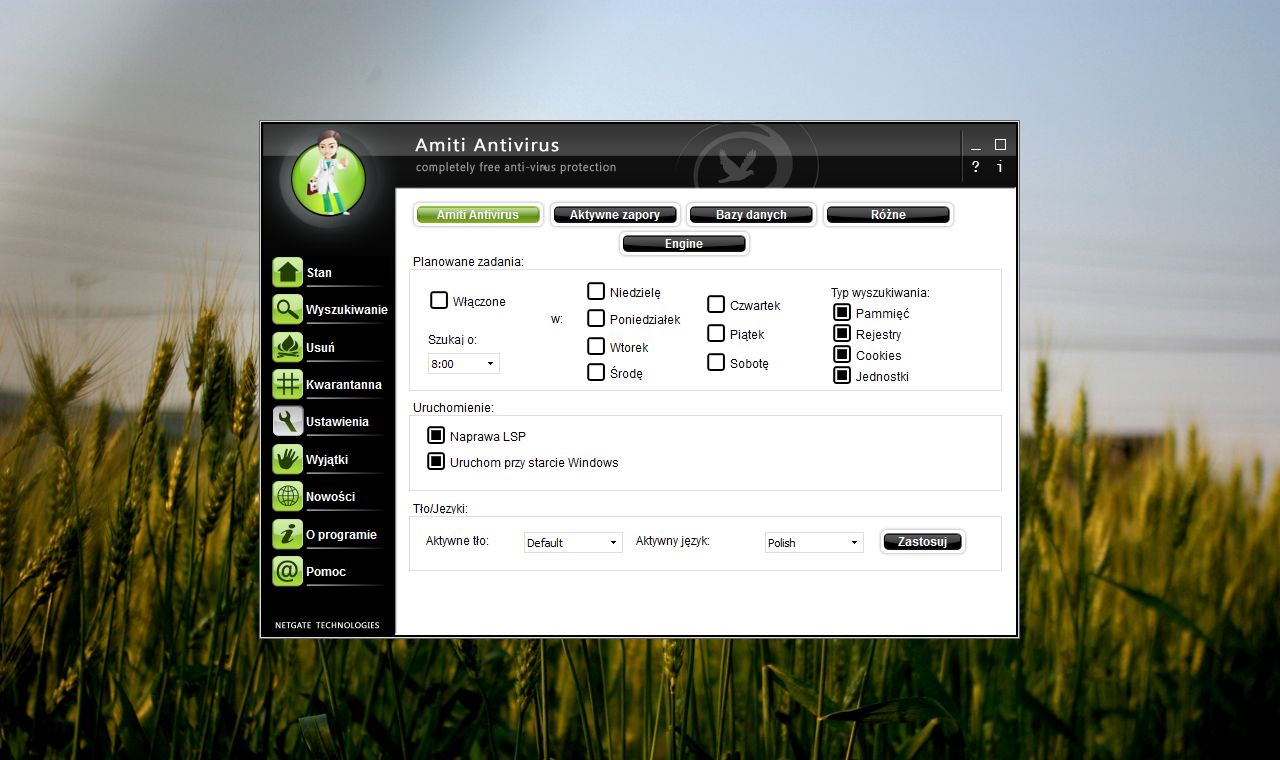Check the Czwartek checkbox

[716, 304]
